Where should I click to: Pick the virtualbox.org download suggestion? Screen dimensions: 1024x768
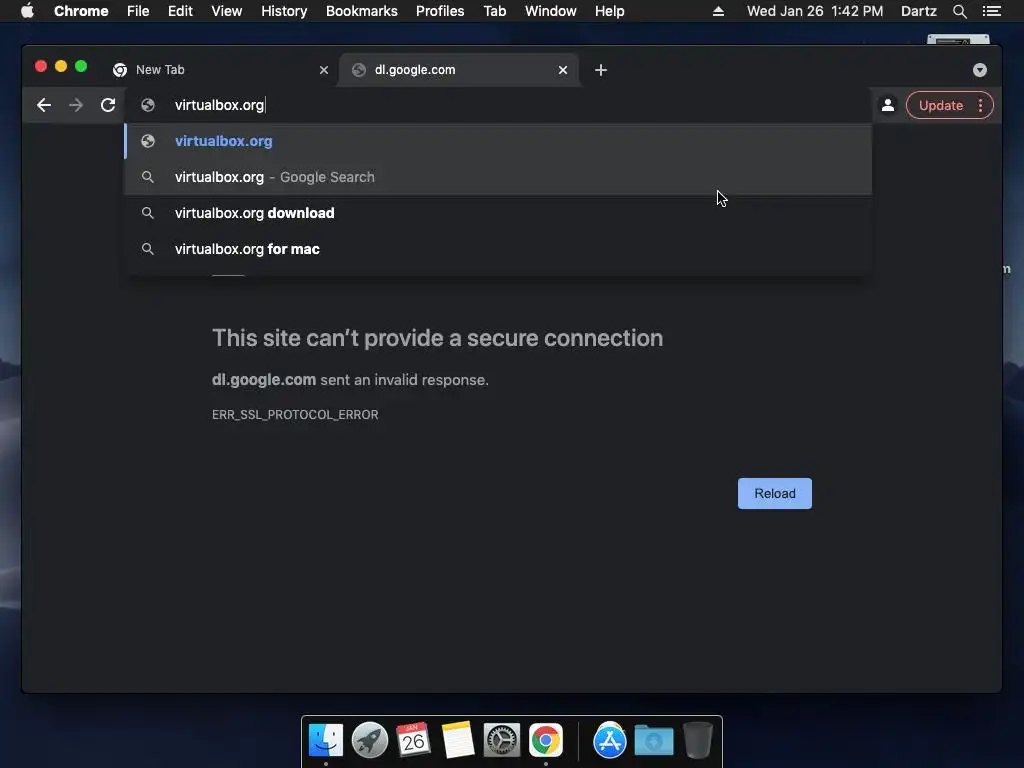click(498, 213)
